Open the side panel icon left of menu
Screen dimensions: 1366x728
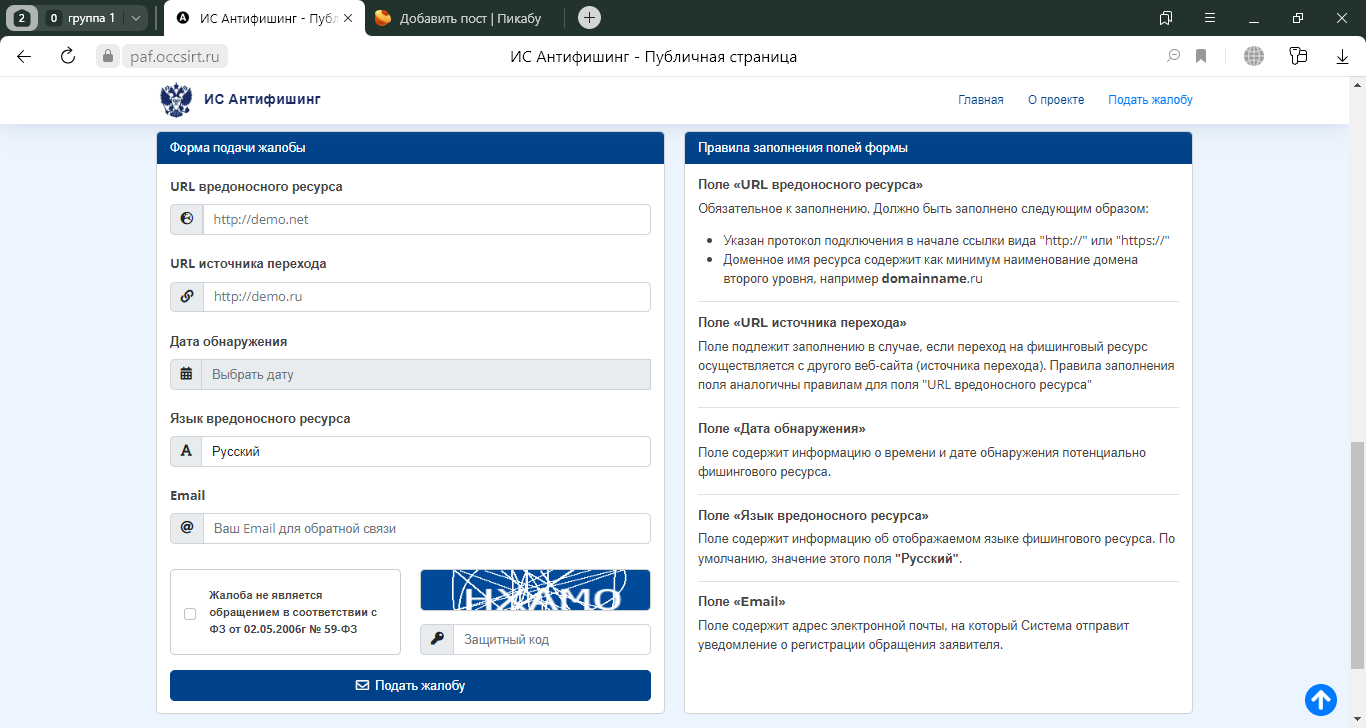point(1166,18)
